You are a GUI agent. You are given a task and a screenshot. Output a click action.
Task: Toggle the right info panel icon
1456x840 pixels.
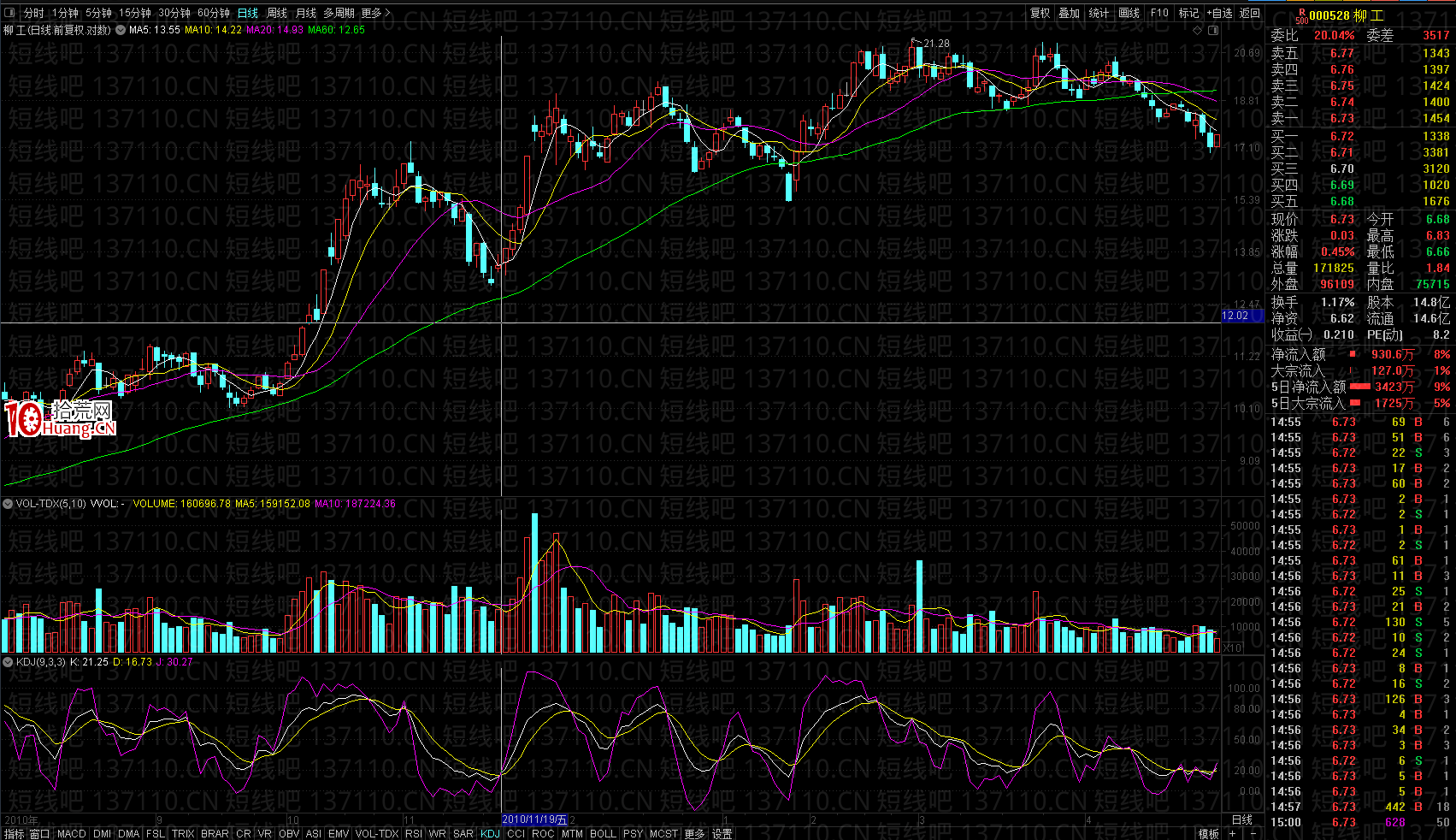click(1213, 31)
